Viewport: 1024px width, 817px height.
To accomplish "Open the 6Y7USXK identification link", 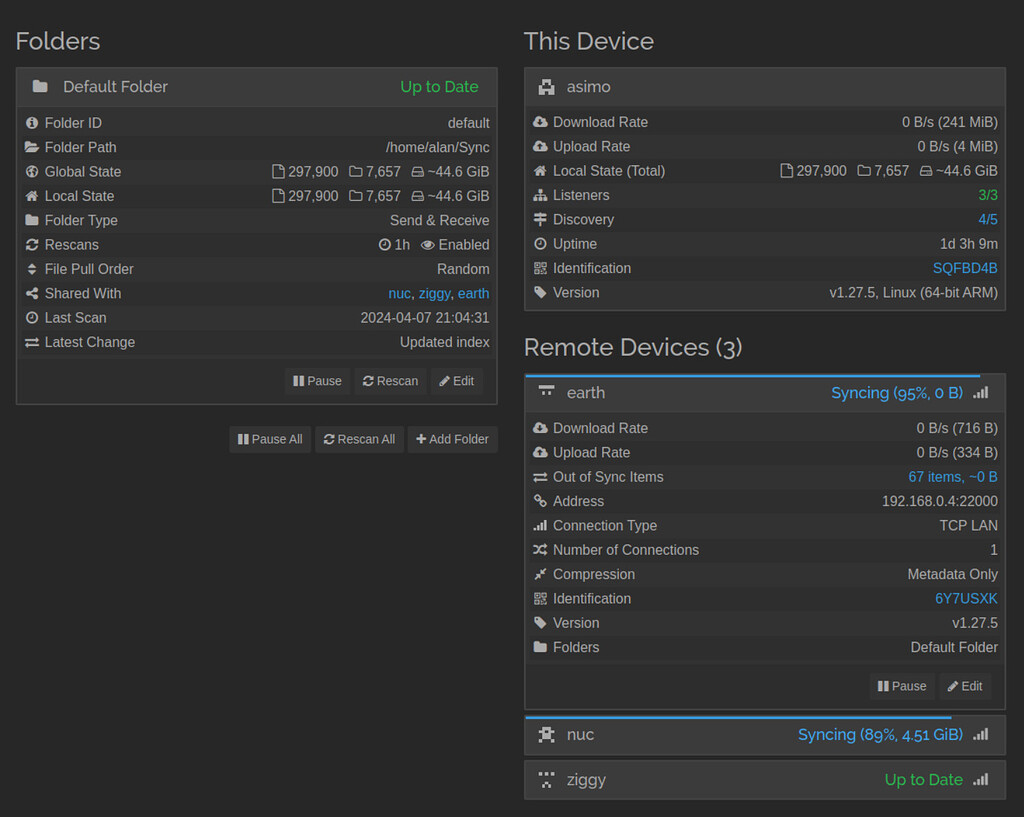I will (x=965, y=599).
